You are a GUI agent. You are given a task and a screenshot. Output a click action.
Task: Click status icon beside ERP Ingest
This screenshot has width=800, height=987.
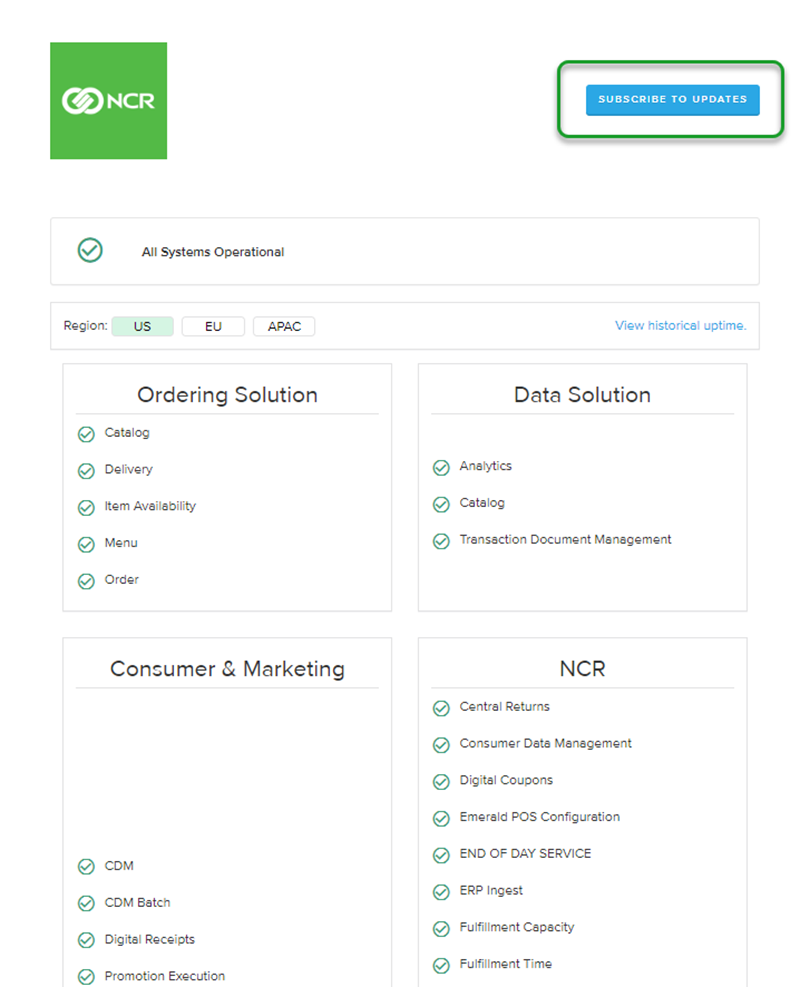point(441,892)
